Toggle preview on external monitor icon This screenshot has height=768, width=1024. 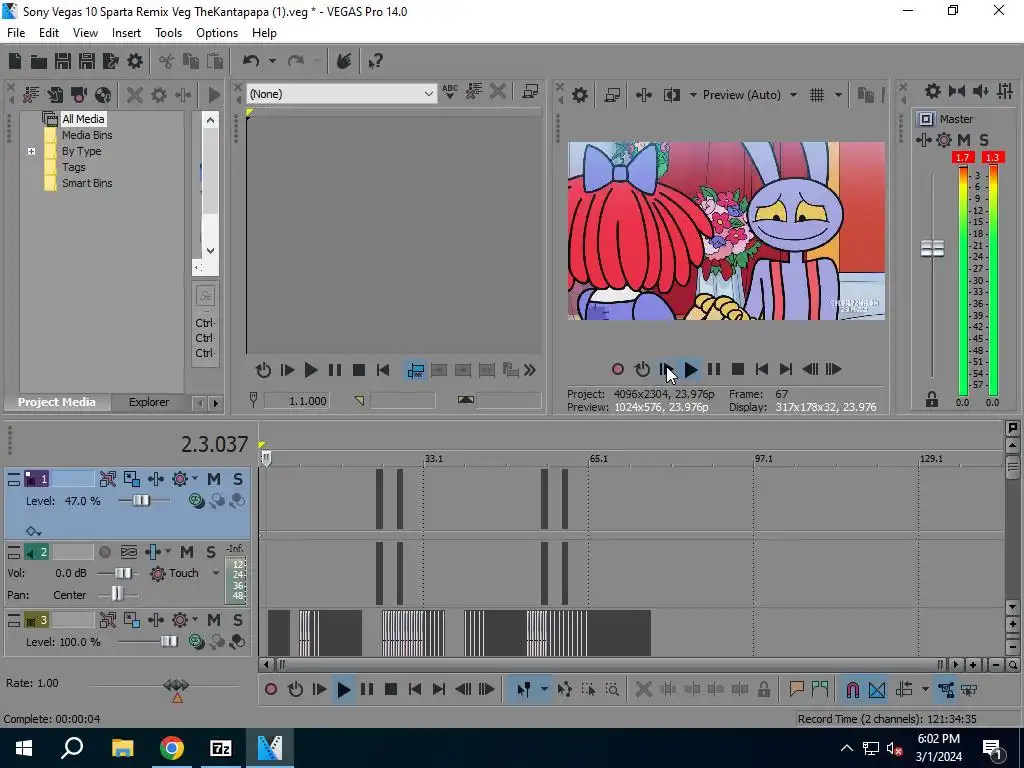(613, 95)
